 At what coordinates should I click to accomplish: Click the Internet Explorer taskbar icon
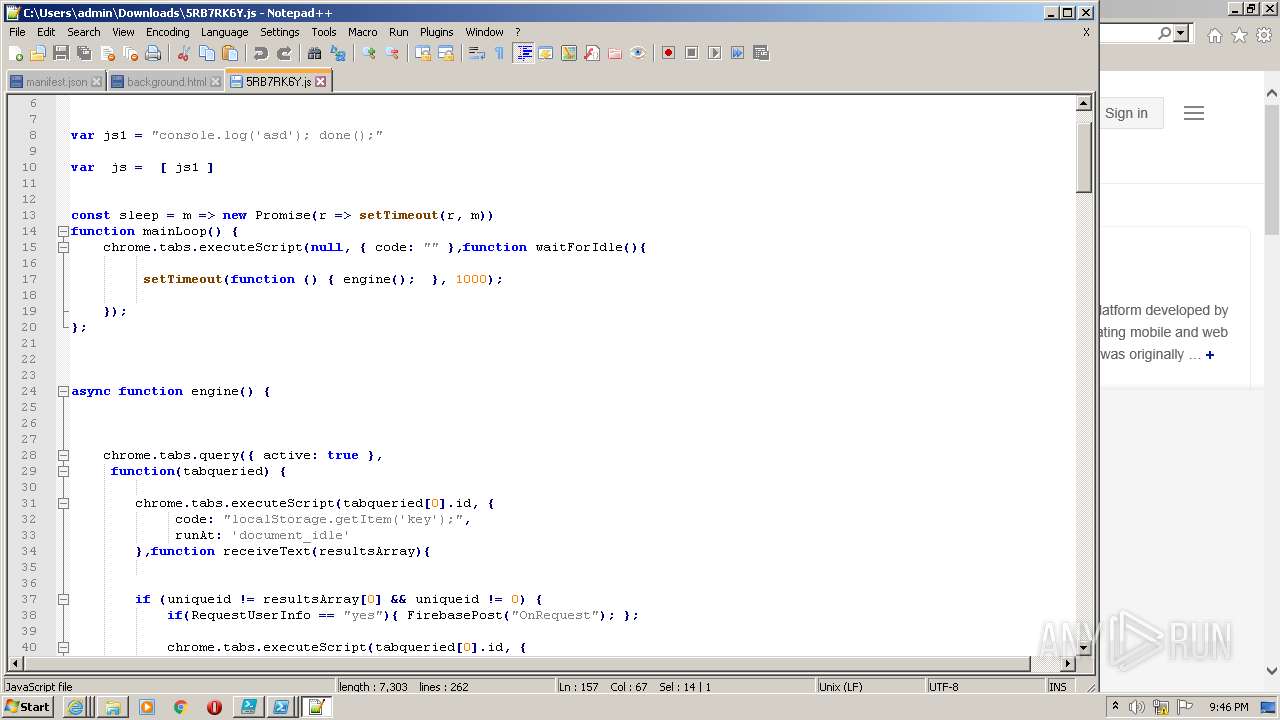pos(76,707)
